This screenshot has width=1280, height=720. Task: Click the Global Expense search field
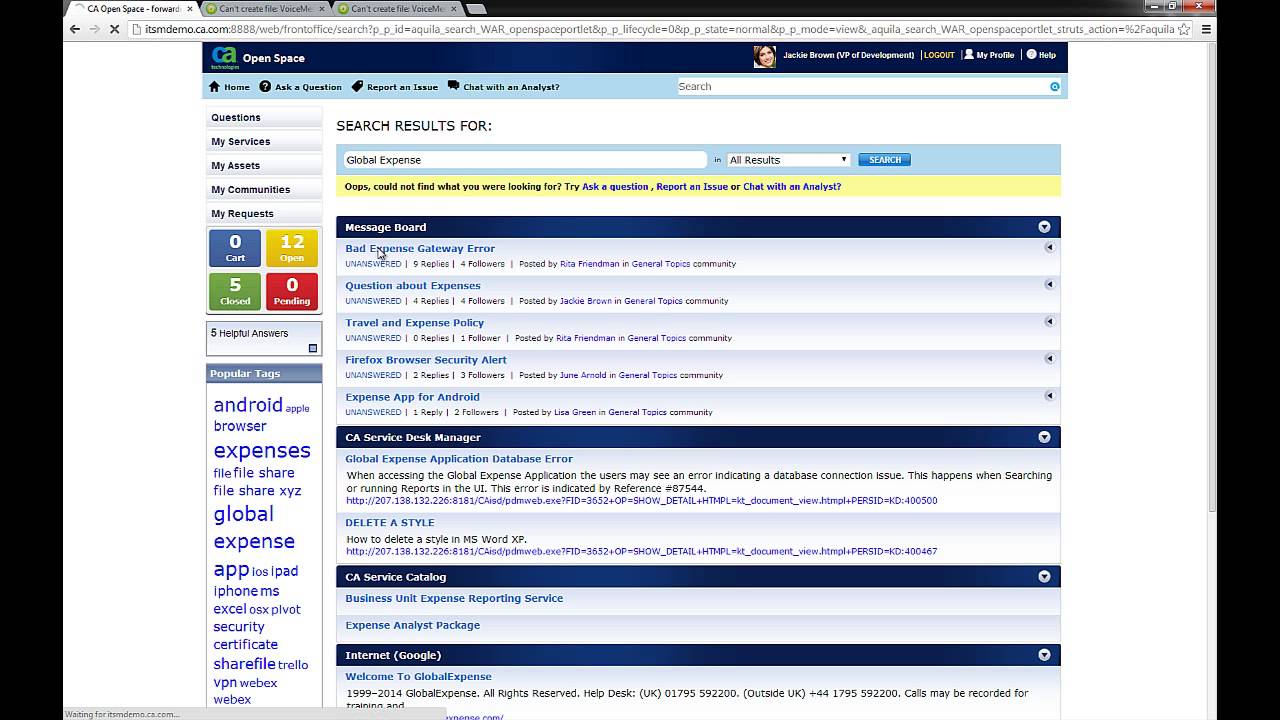tap(524, 160)
